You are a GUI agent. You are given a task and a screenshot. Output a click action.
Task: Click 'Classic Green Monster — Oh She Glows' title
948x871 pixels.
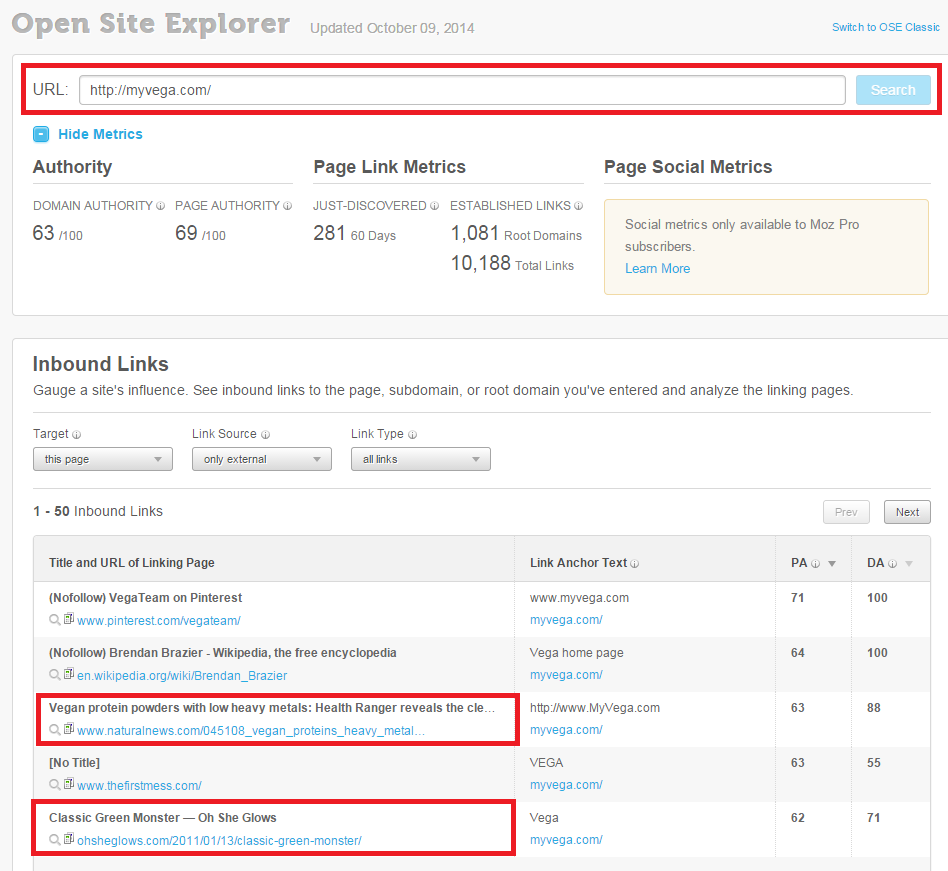(x=163, y=818)
